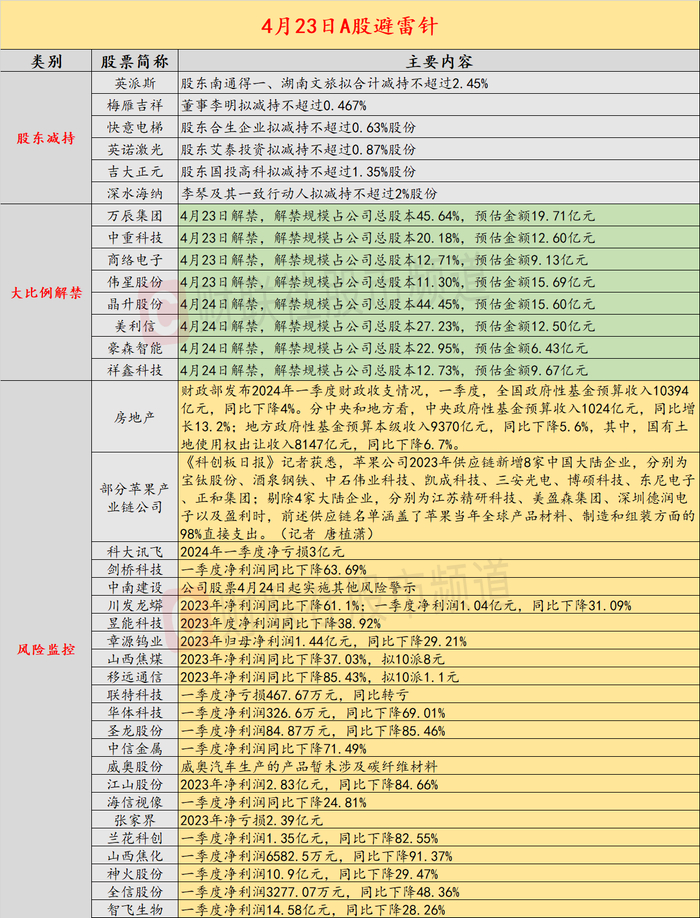This screenshot has width=700, height=918.
Task: Click the '股东减持' category cell
Action: point(46,139)
